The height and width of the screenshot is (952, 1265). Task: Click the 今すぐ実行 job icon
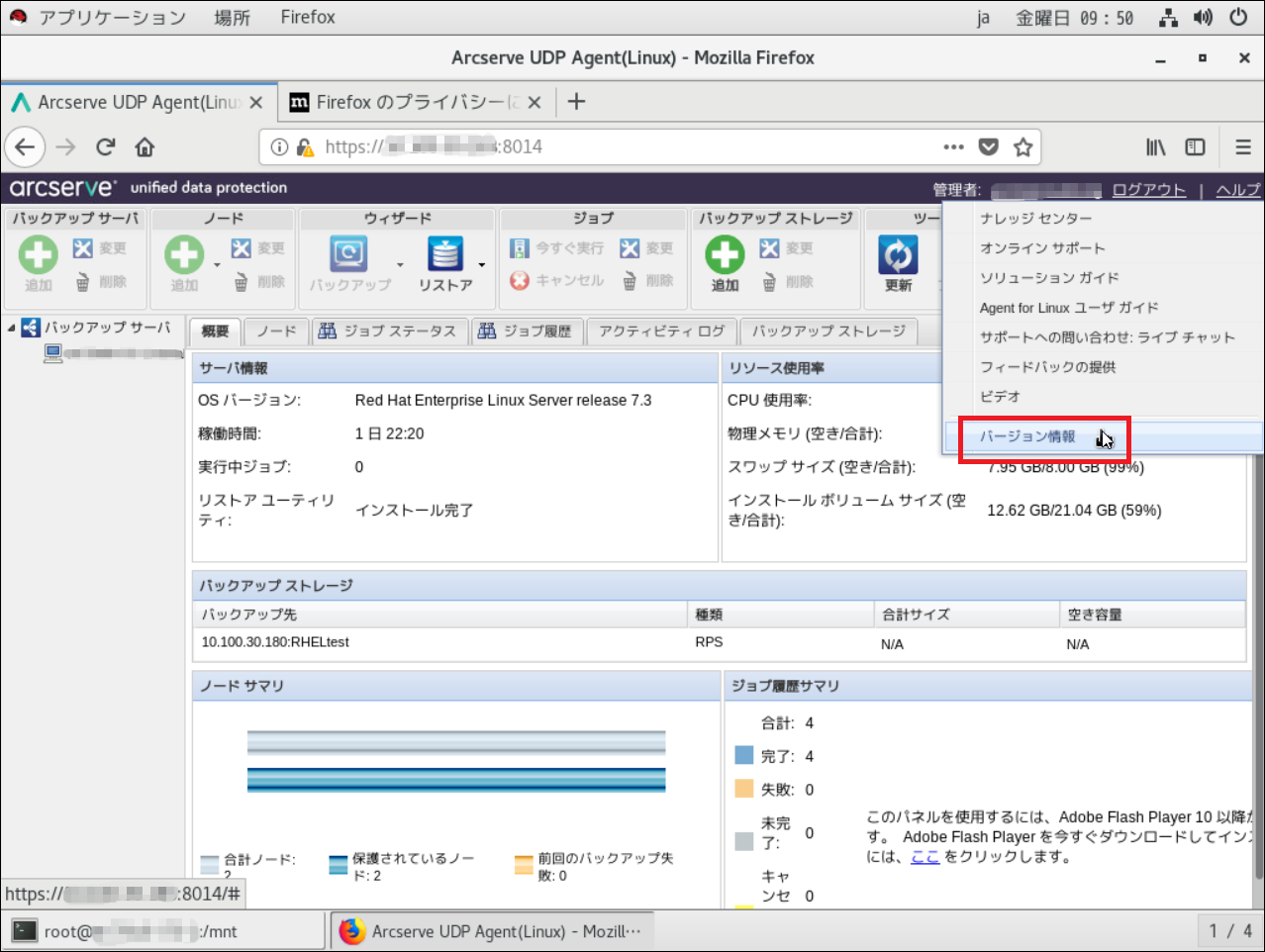[x=520, y=248]
